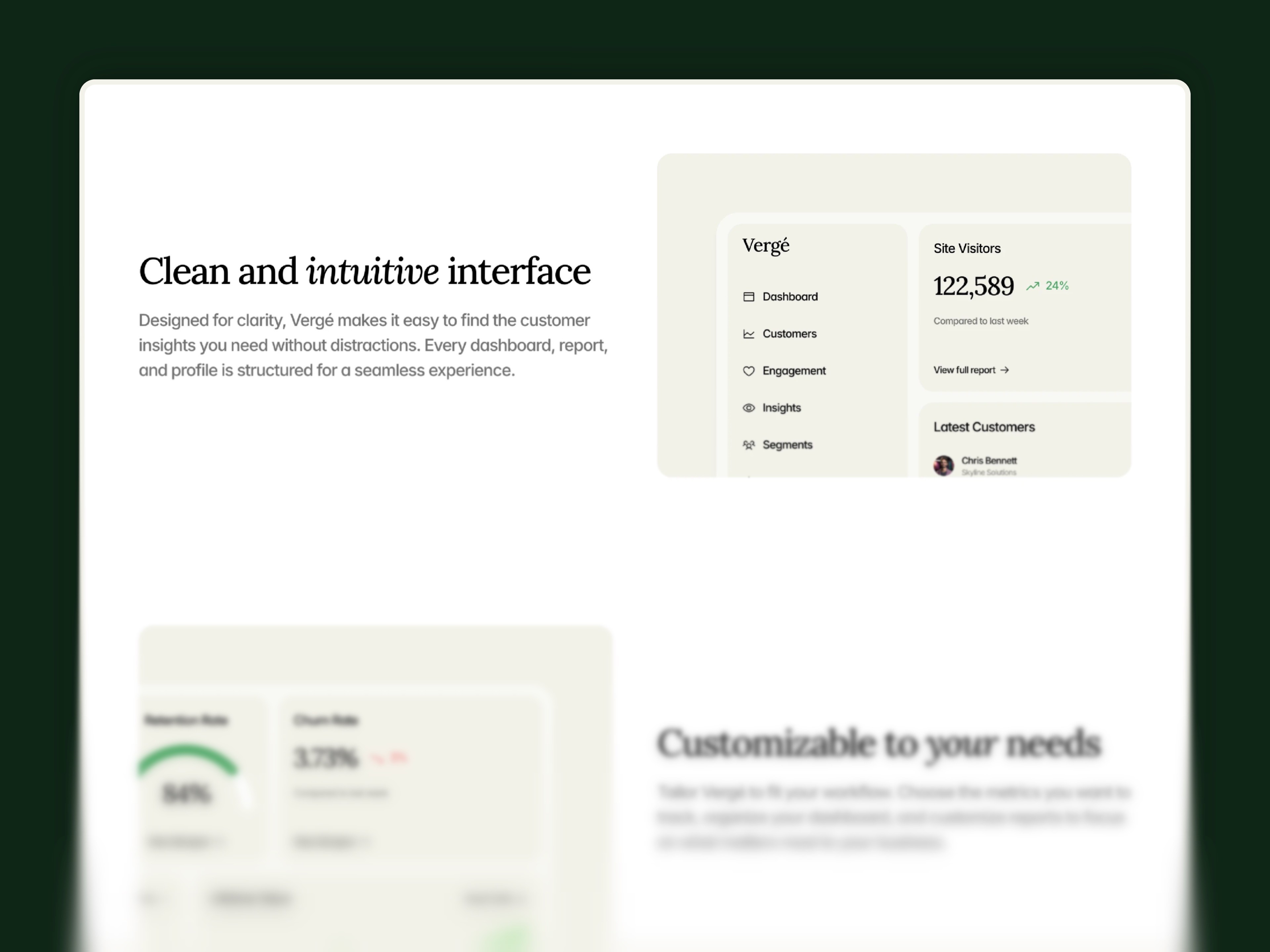Click the Site Visitors card title
Screen dimensions: 1270x952
(x=967, y=248)
